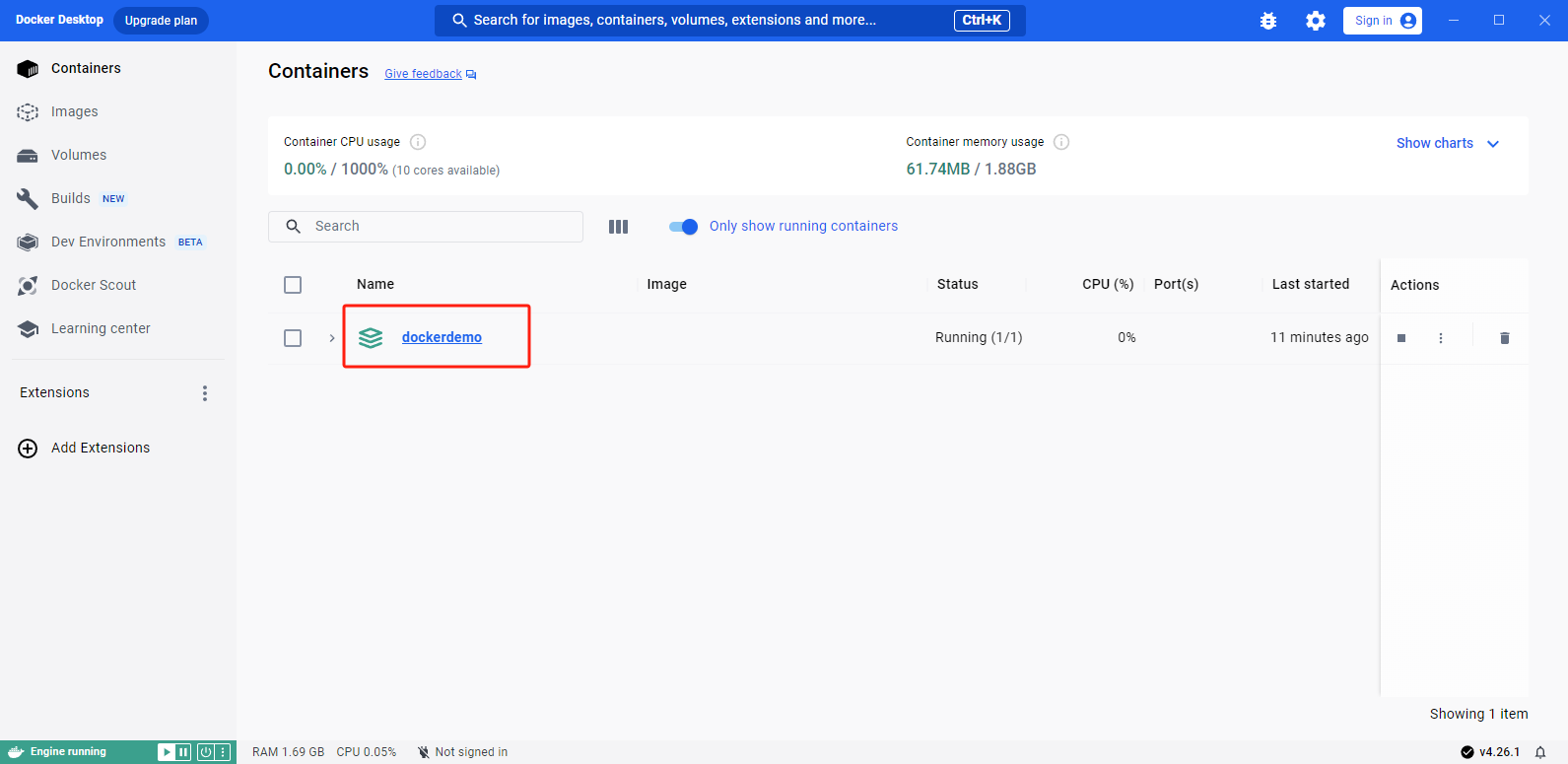The width and height of the screenshot is (1568, 764).
Task: Click the engine resume play button
Action: click(167, 752)
